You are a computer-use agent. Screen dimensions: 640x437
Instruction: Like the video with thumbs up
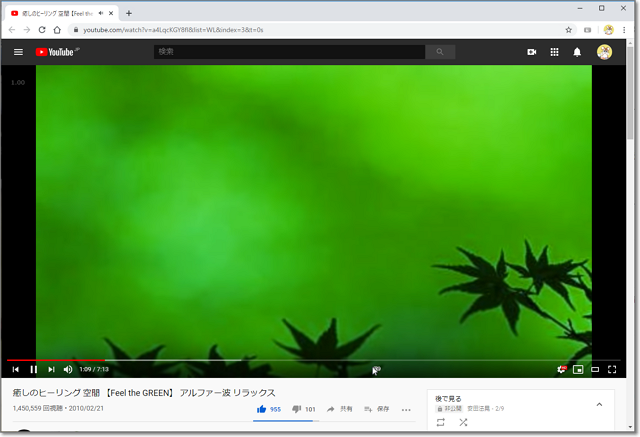point(262,409)
